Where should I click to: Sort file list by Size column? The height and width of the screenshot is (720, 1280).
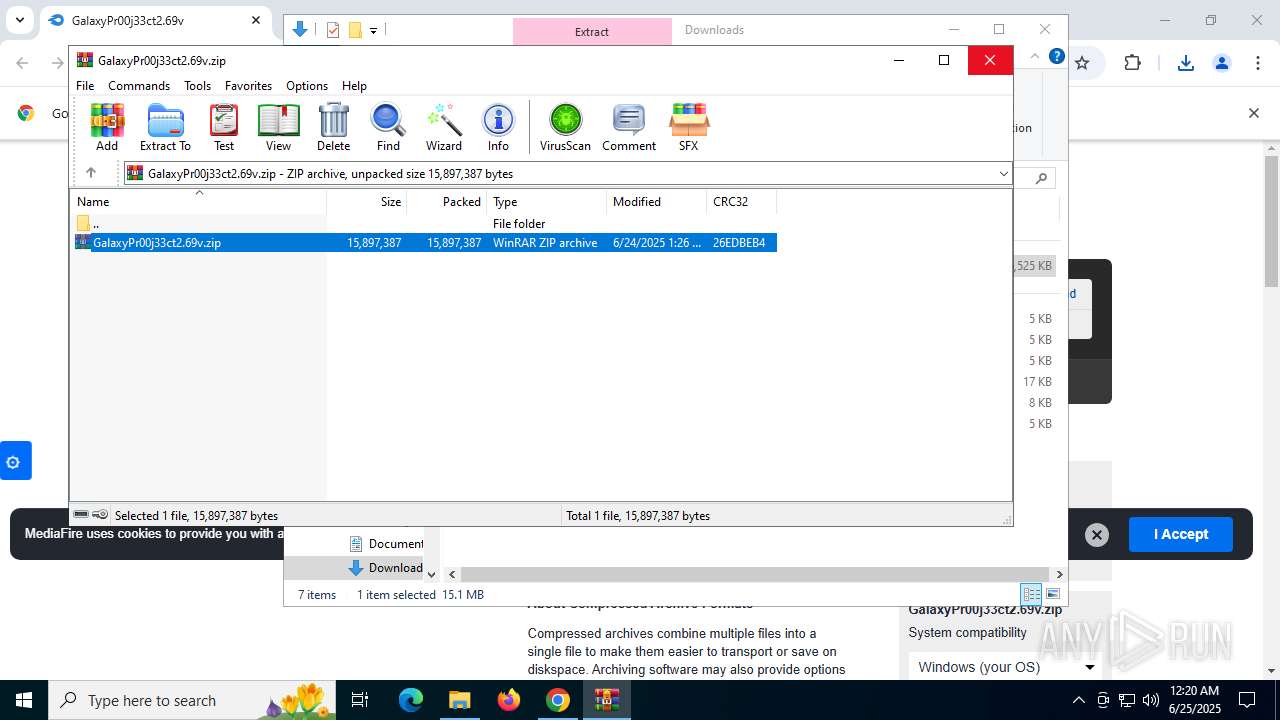pos(367,202)
